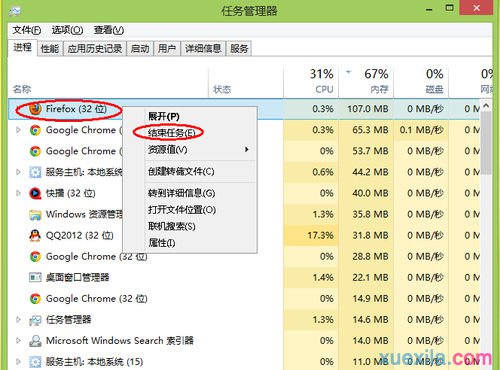The image size is (500, 370).
Task: Expand the first Google Chrome process group
Action: tap(18, 130)
